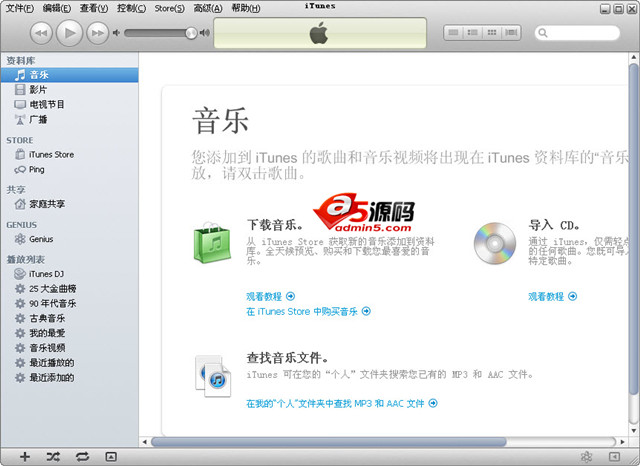Select 电视节目 in the sidebar

click(x=69, y=104)
